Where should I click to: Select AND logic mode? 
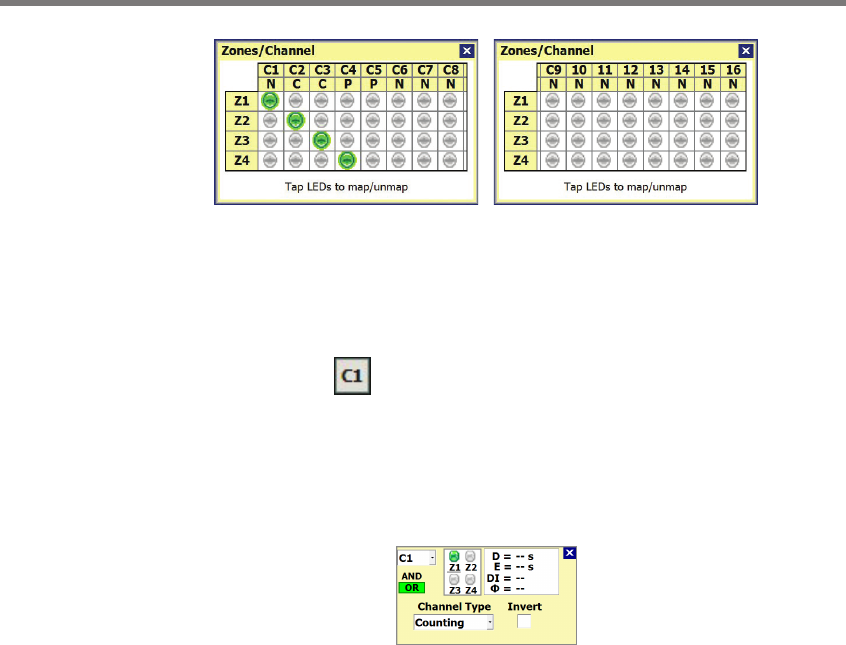coord(412,576)
